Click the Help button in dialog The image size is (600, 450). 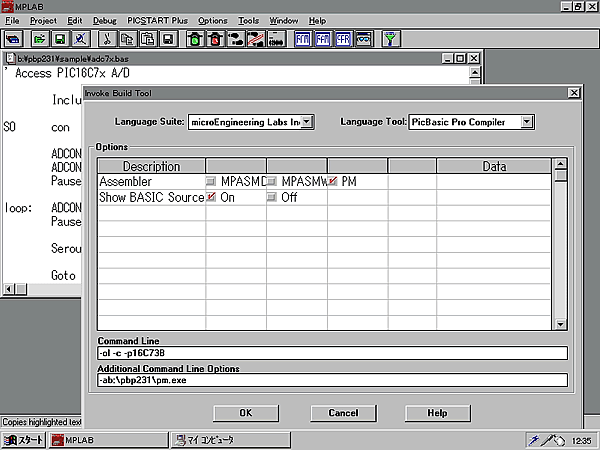tap(437, 413)
